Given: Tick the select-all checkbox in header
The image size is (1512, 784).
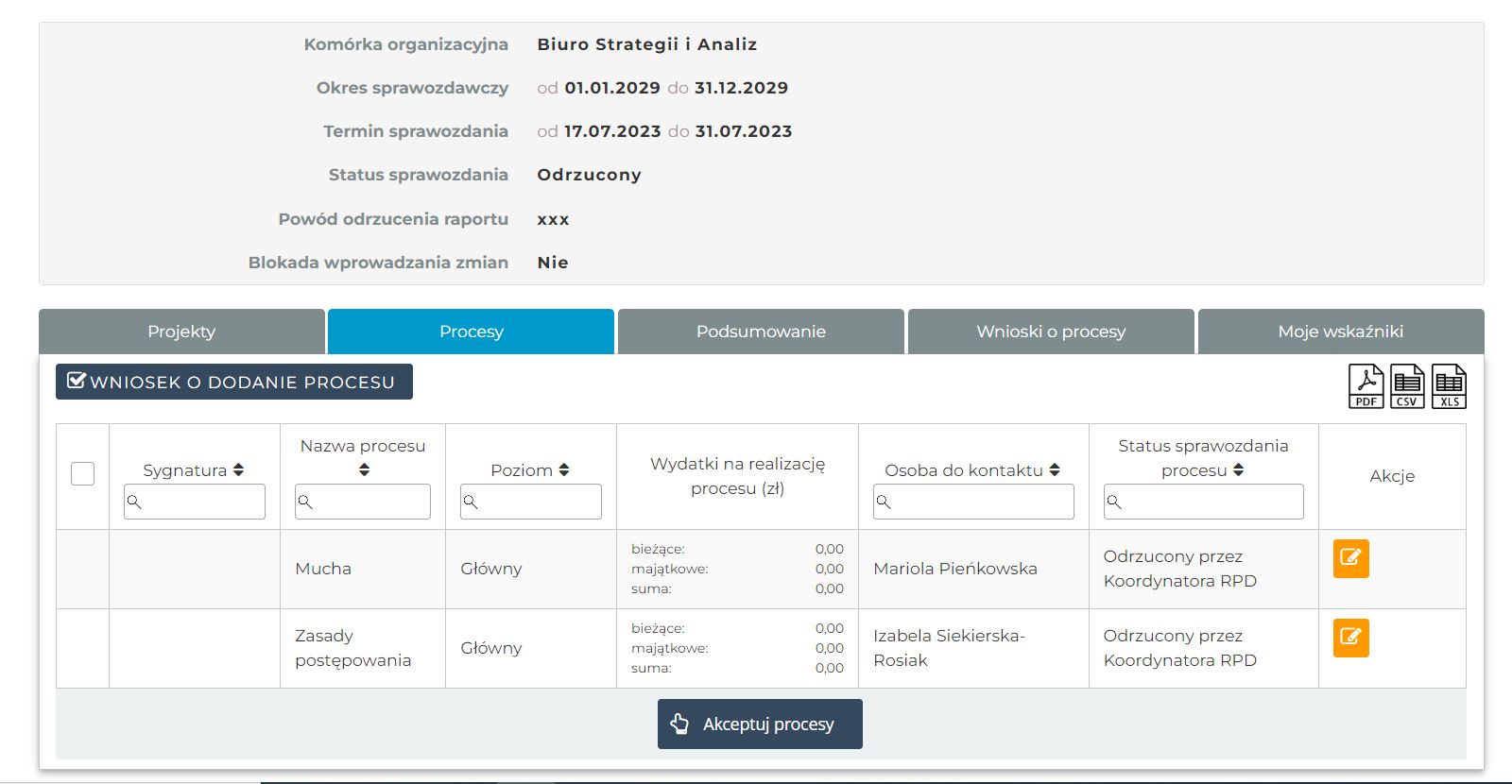Looking at the screenshot, I should [83, 473].
